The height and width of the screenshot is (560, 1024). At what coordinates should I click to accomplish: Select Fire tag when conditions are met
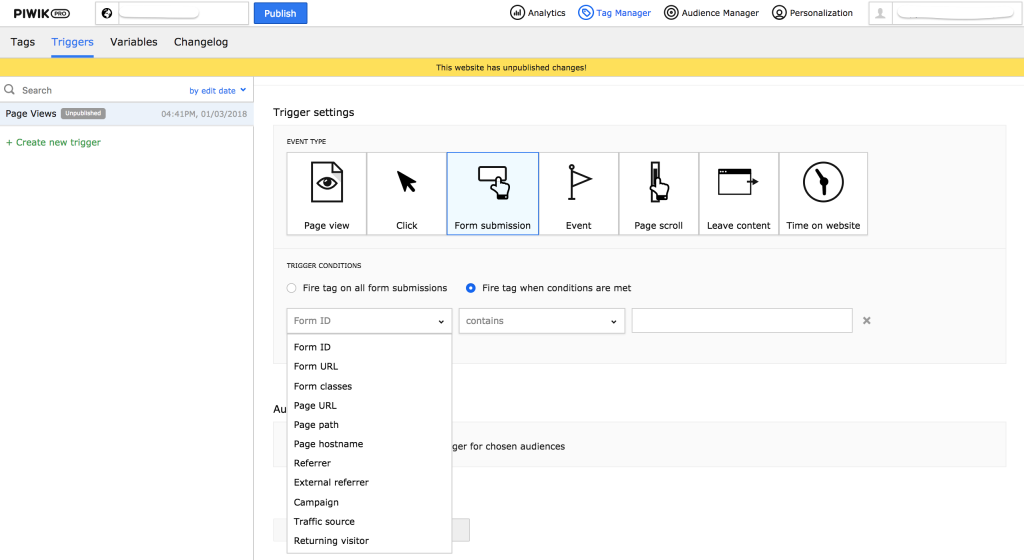549,288
